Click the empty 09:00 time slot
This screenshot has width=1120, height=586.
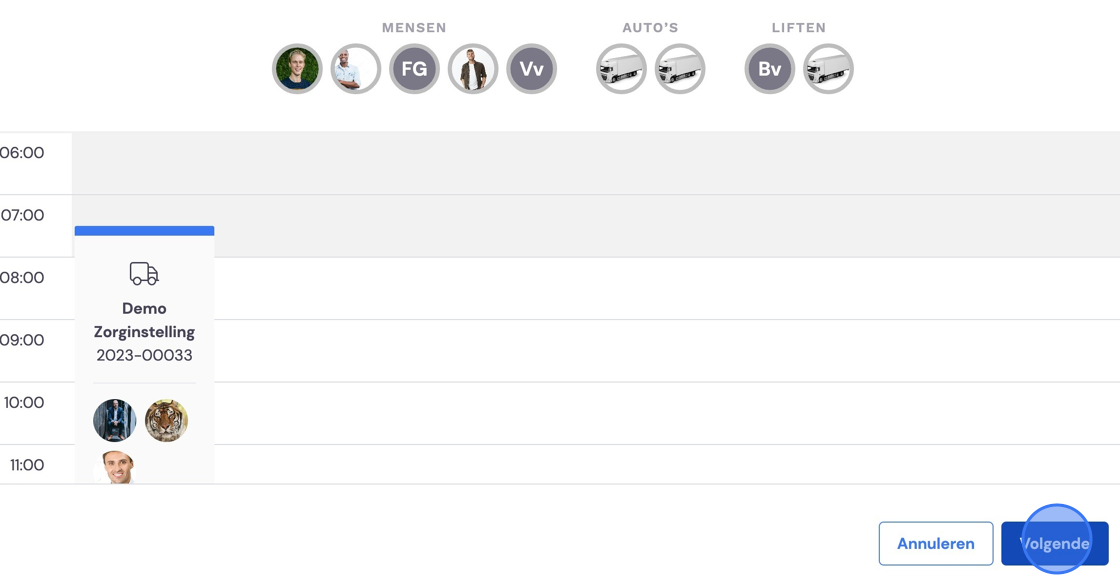(667, 351)
